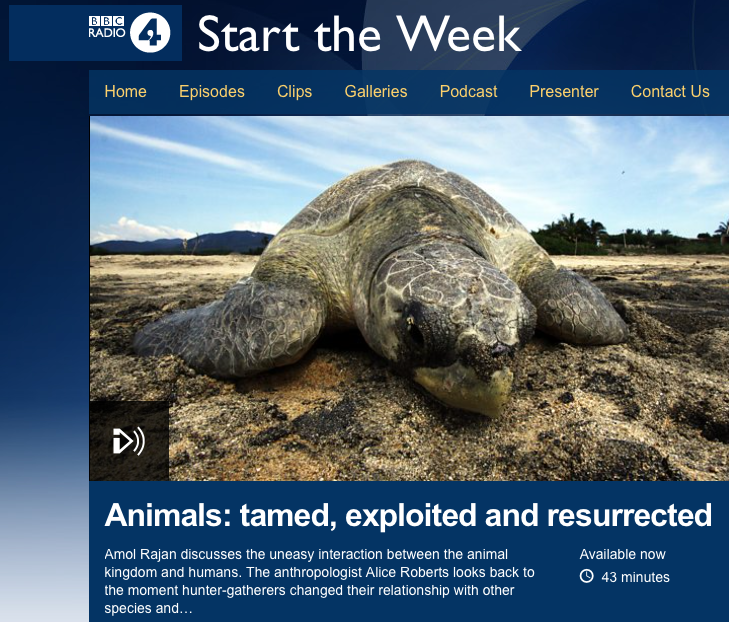The image size is (729, 622).
Task: Click the sea turtle episode image
Action: (x=409, y=298)
